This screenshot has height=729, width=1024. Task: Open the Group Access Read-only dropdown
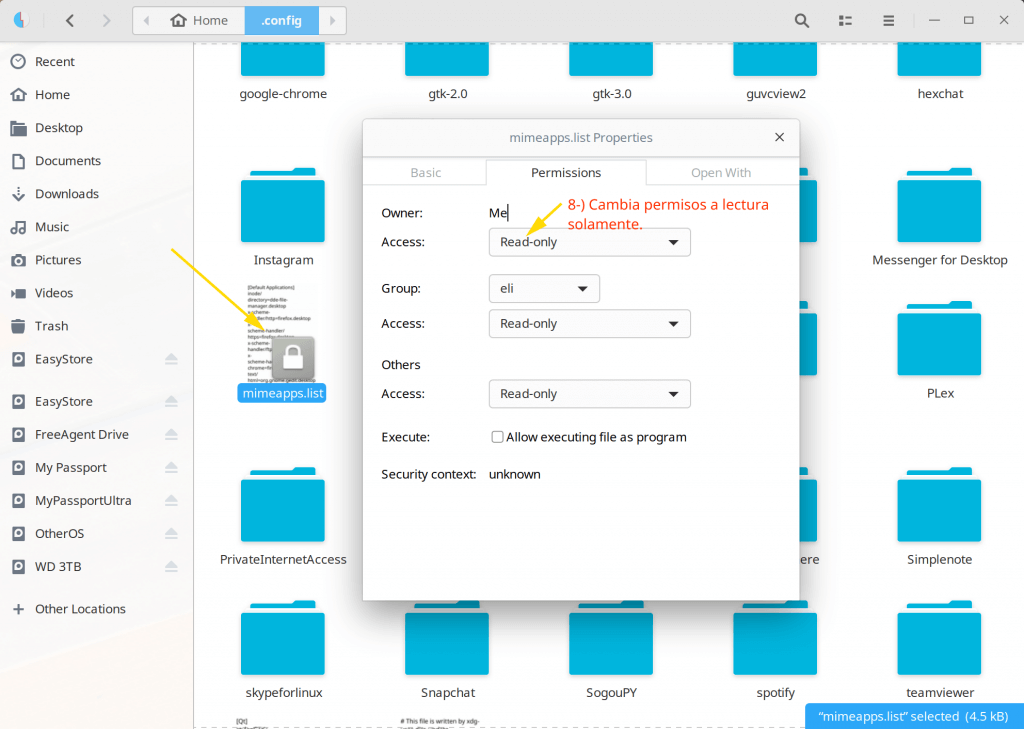589,324
